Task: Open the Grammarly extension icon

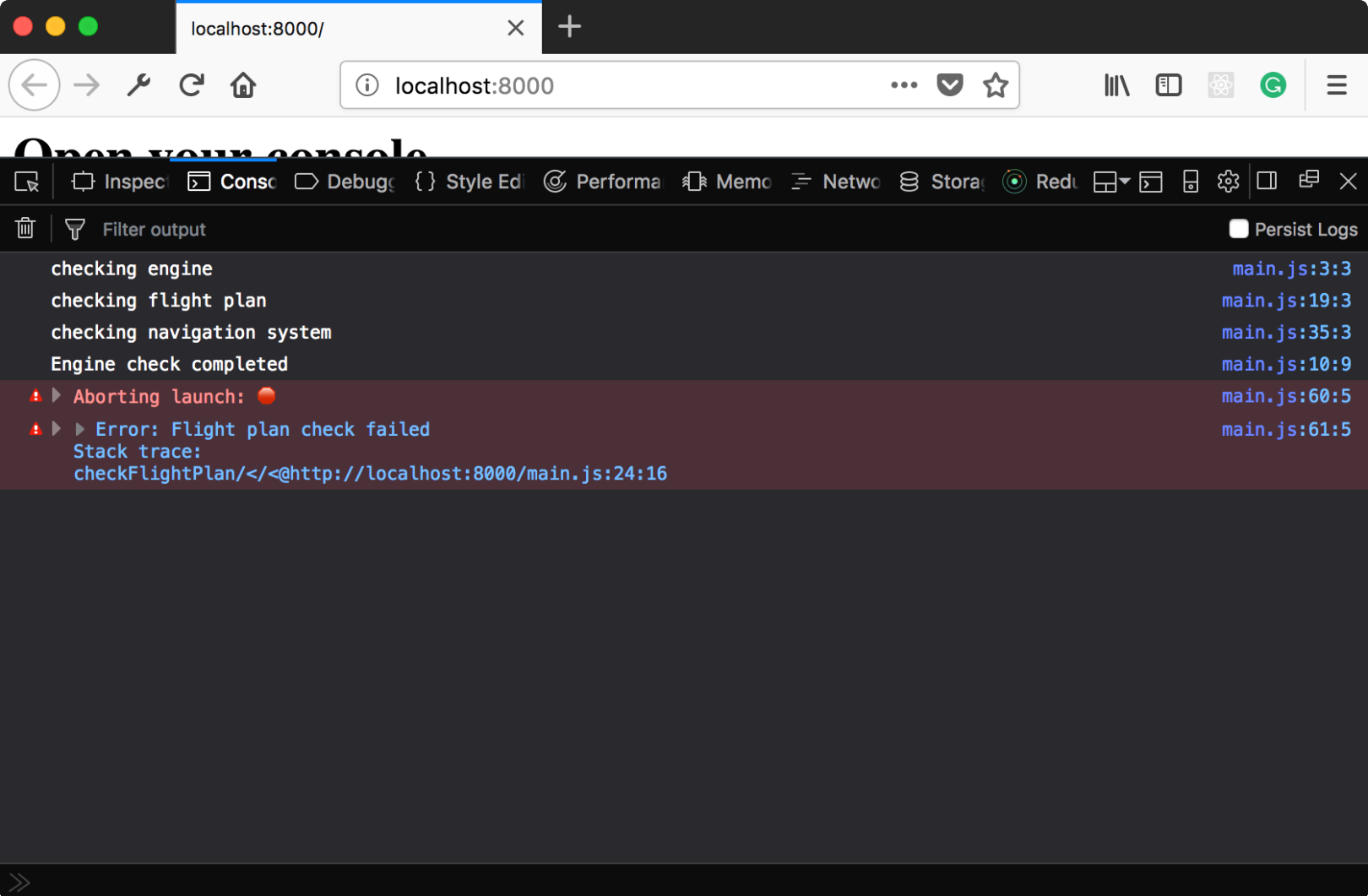Action: click(x=1273, y=85)
